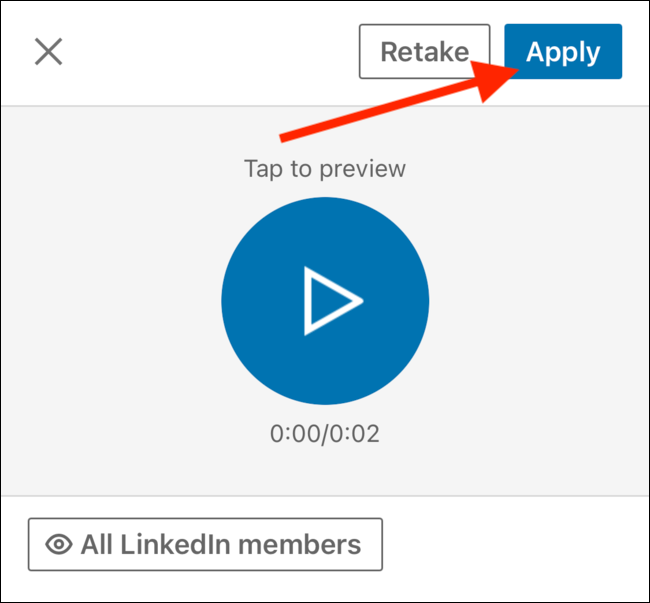Click the eye icon for visibility

coord(60,545)
